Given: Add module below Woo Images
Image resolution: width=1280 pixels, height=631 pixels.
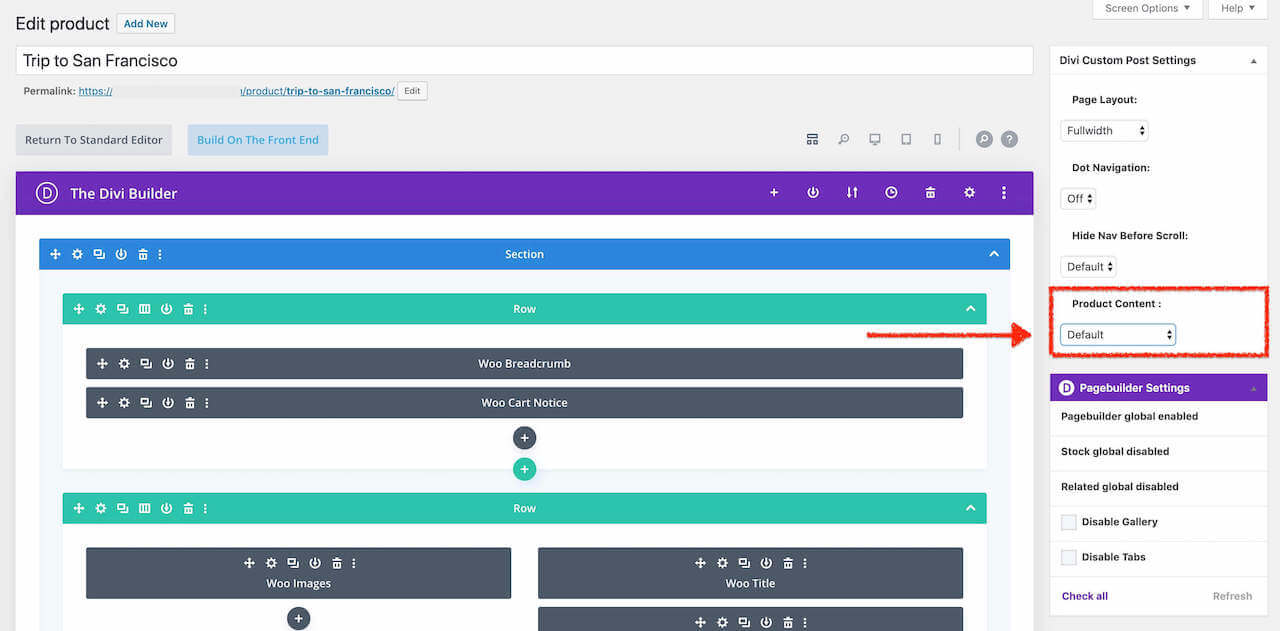Looking at the screenshot, I should point(298,619).
